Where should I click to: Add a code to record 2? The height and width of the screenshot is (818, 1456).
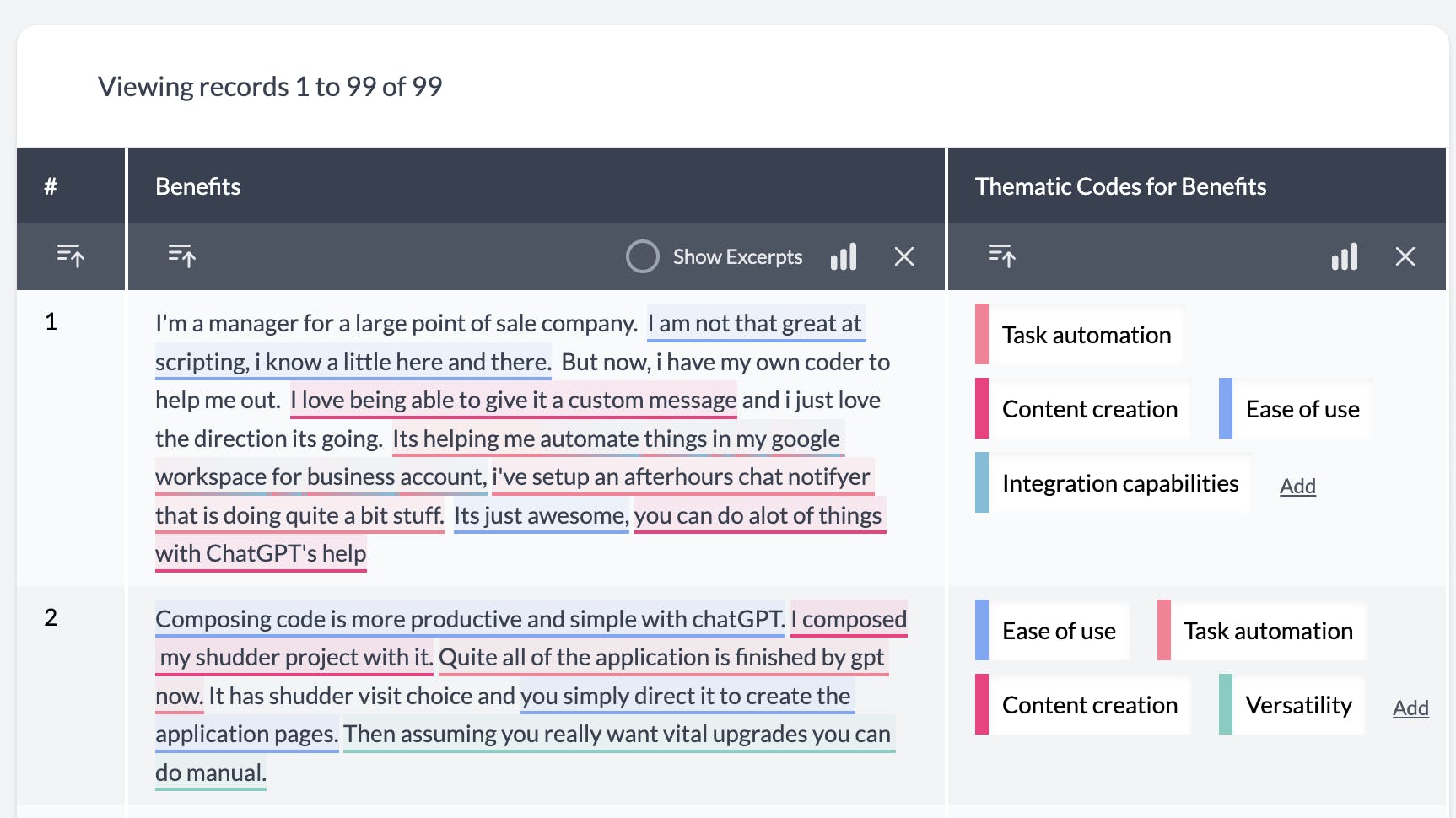coord(1410,708)
